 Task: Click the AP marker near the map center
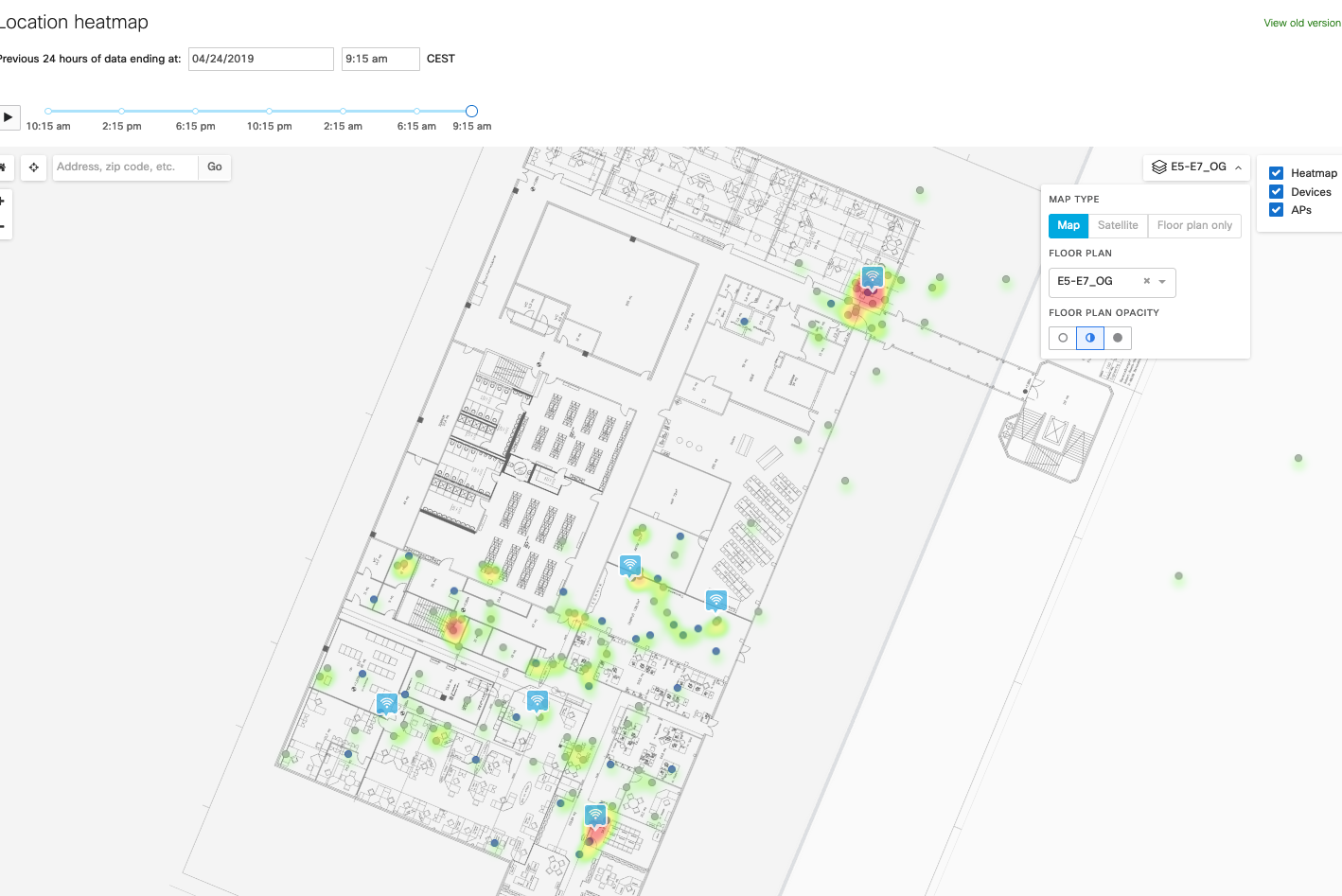tap(630, 564)
